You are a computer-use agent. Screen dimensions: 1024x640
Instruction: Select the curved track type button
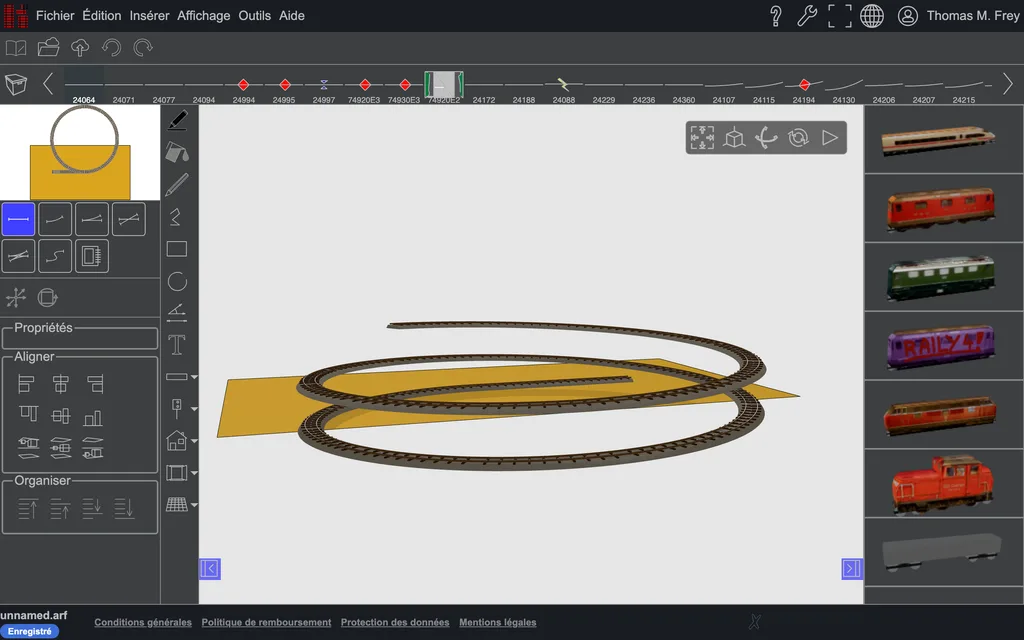[55, 219]
